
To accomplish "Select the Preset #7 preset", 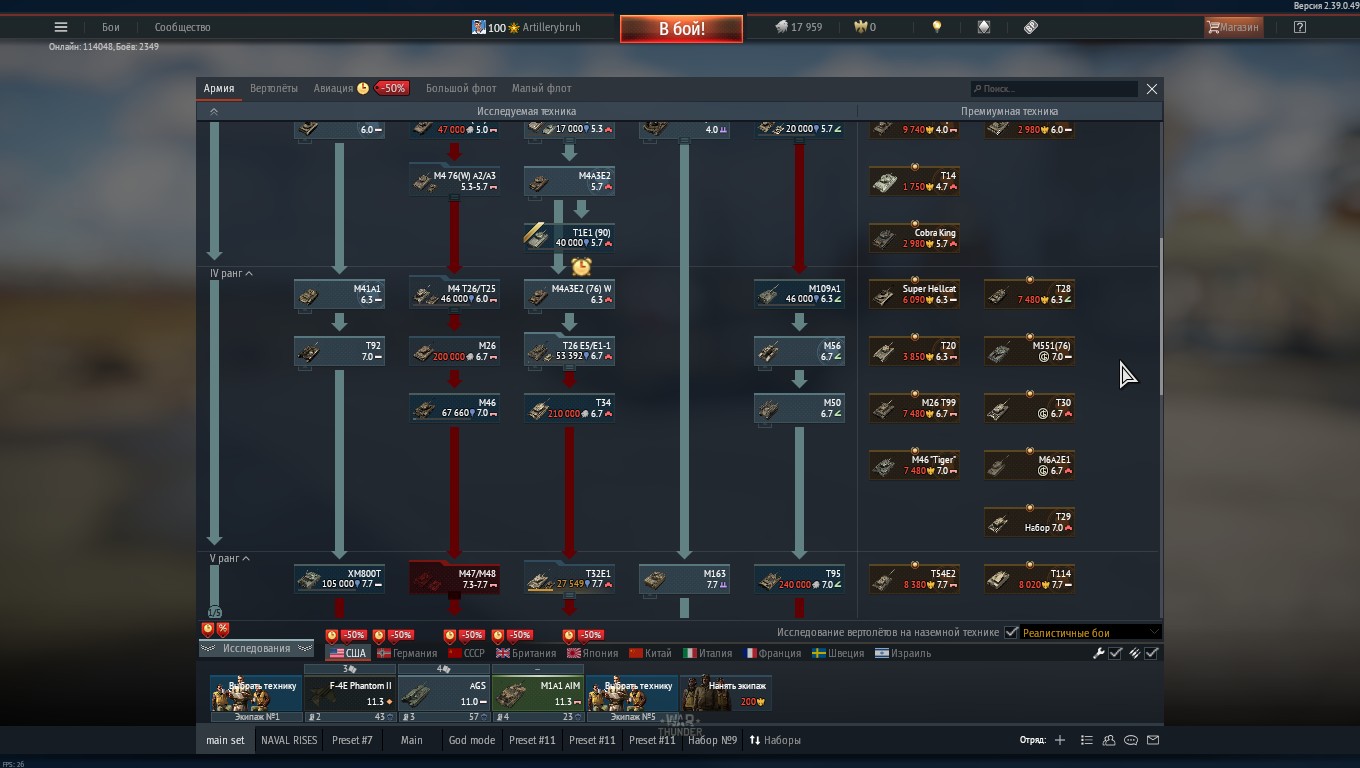I will 352,740.
